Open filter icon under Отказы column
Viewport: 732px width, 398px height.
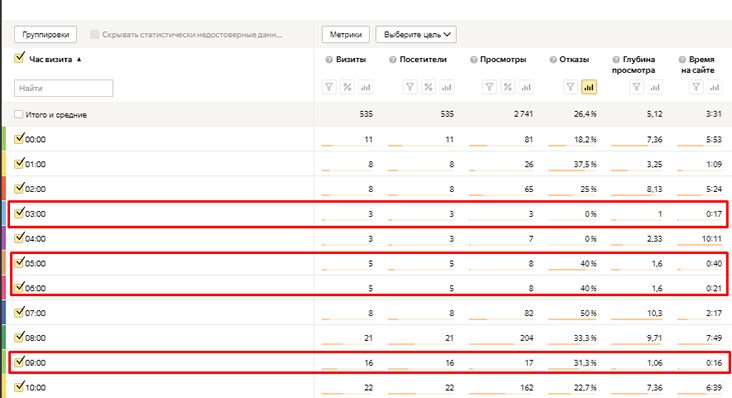point(570,87)
